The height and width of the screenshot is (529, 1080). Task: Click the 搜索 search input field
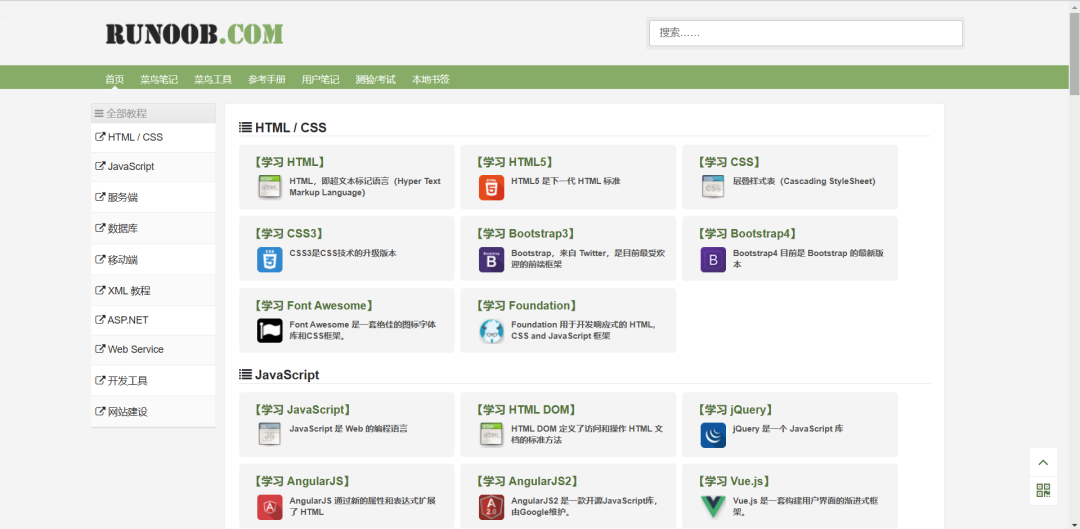(x=805, y=33)
